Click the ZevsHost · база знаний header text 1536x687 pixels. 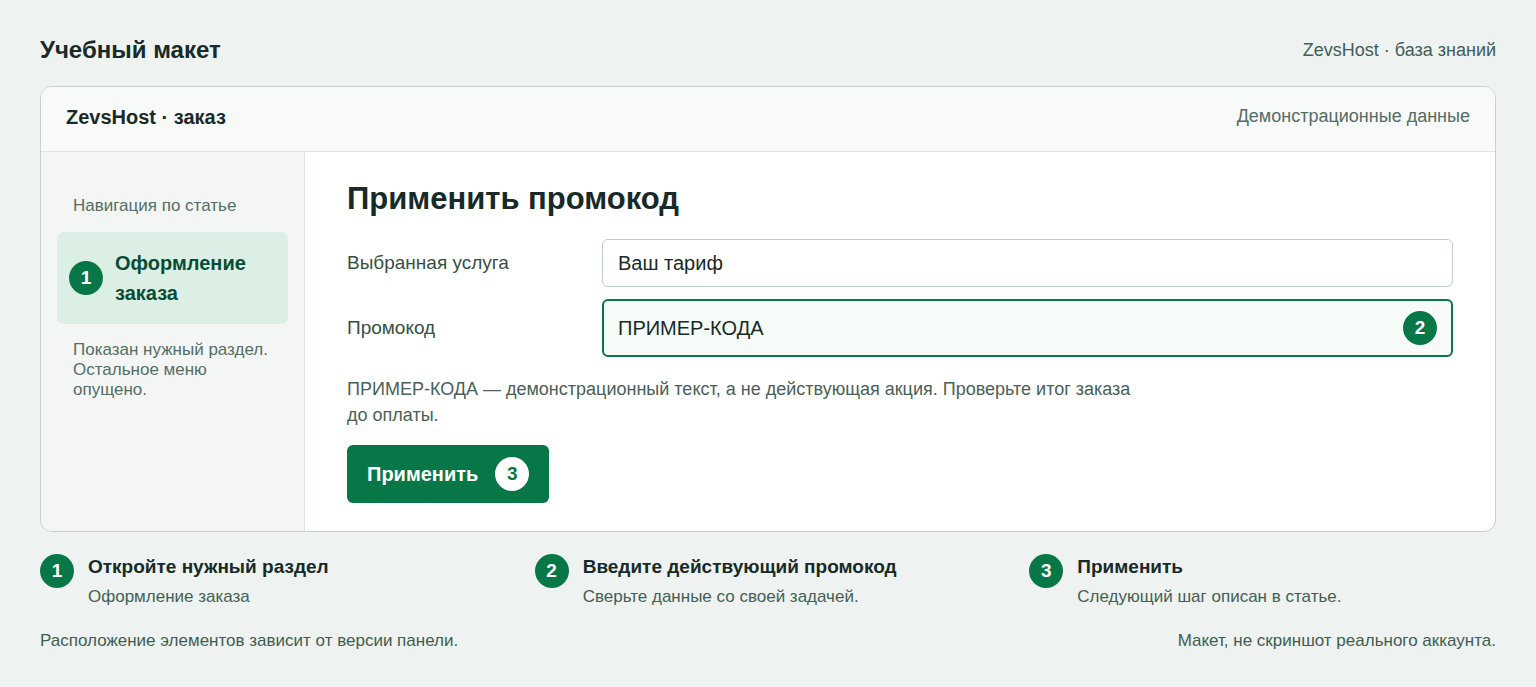coord(1399,50)
